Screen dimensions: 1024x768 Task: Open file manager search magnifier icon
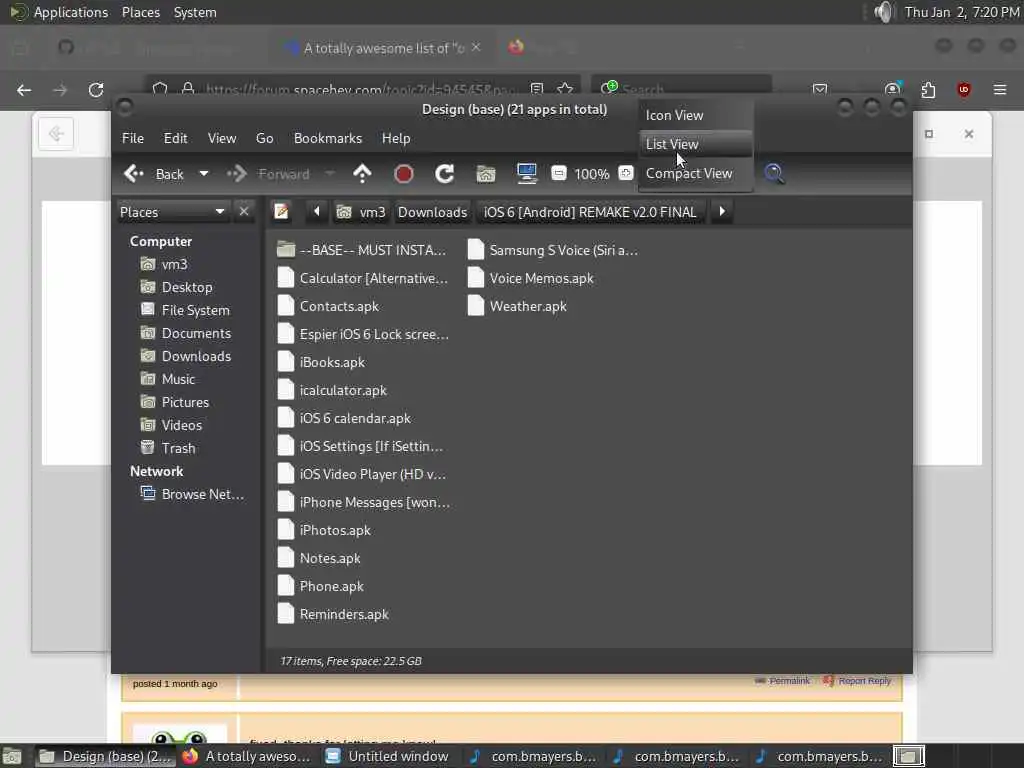click(775, 174)
